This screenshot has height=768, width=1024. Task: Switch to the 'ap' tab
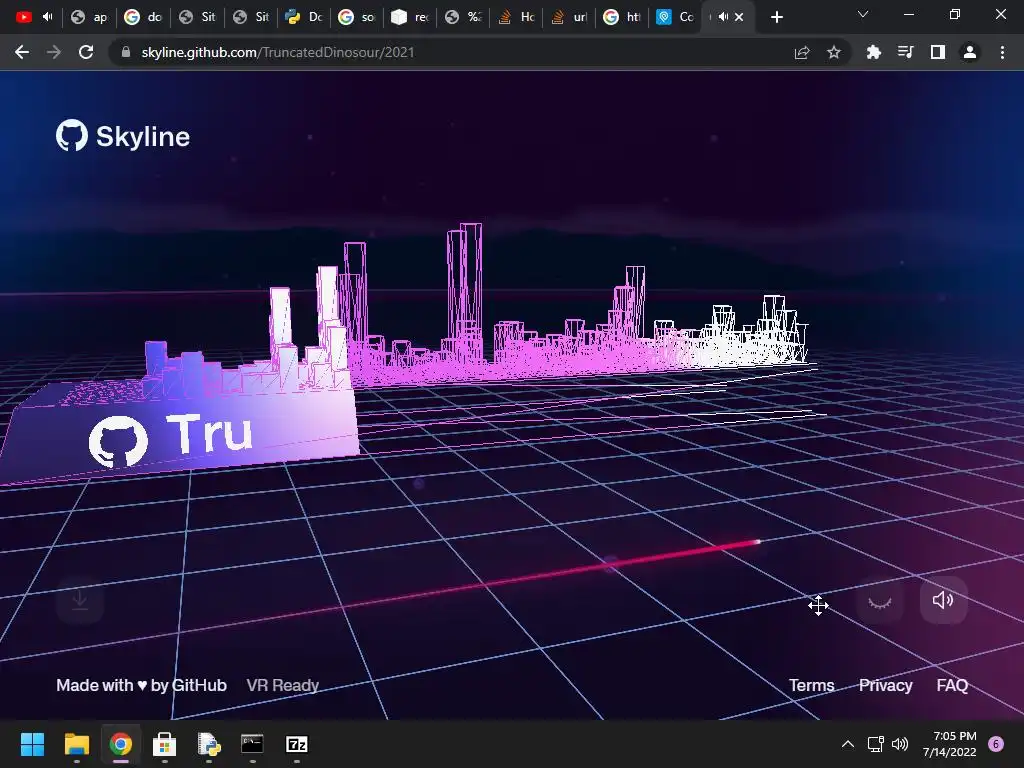[89, 17]
